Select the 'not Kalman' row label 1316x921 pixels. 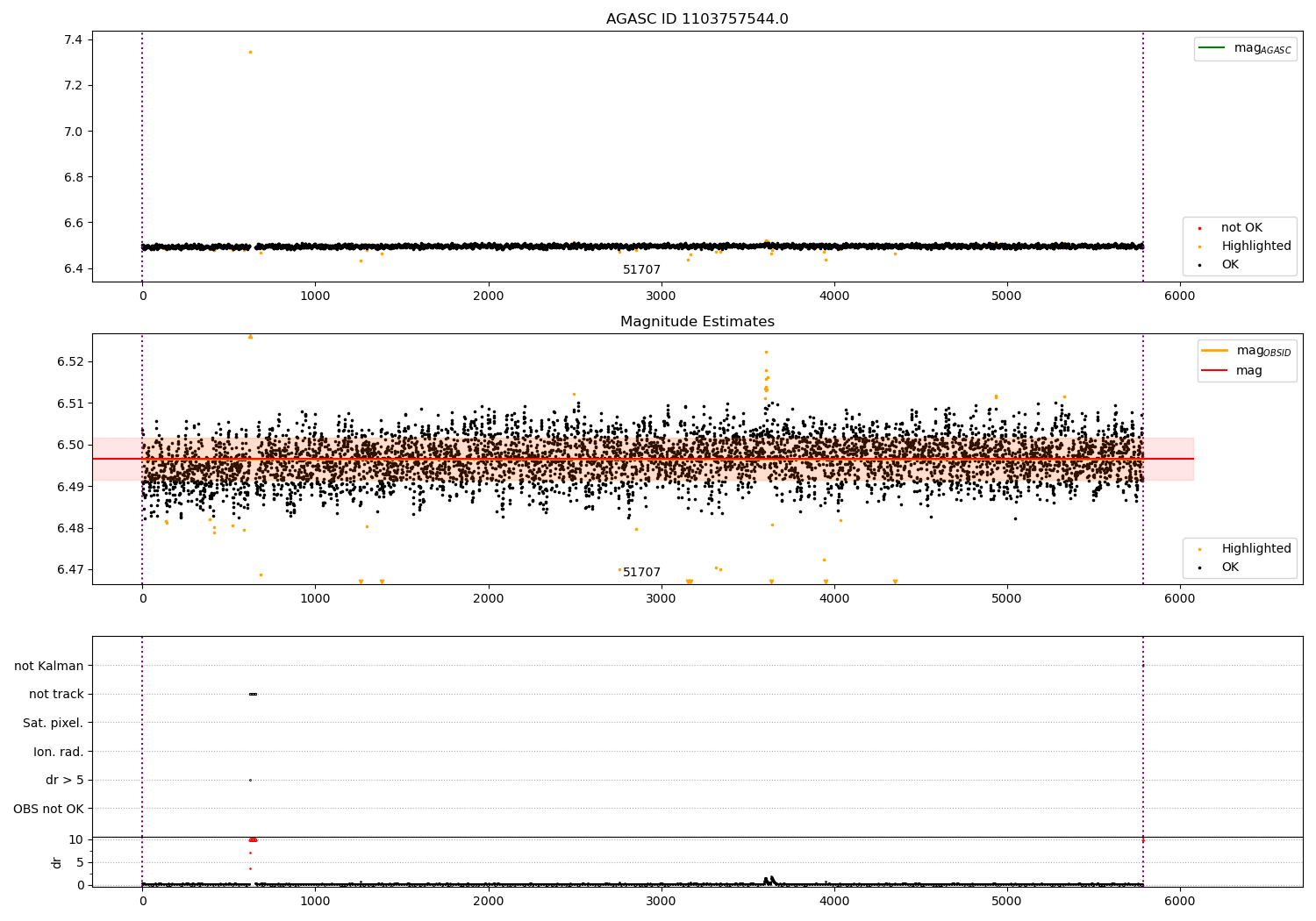click(49, 666)
